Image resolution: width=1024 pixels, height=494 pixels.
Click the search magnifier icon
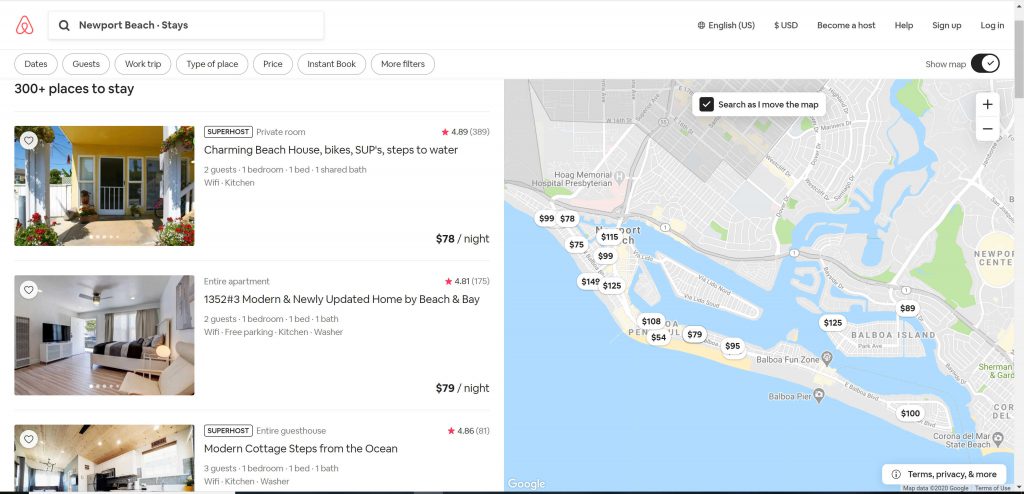coord(64,25)
